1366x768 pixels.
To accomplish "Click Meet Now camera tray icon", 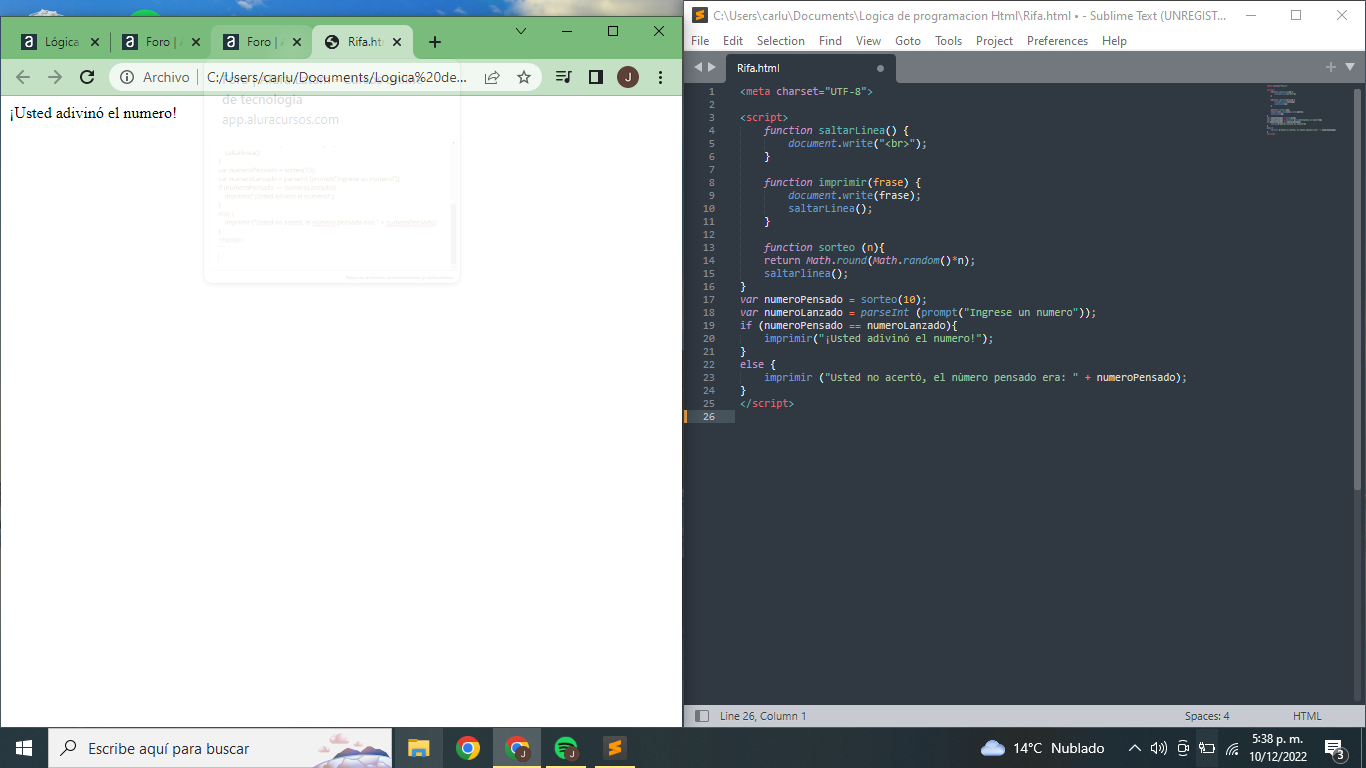I will coord(1183,748).
